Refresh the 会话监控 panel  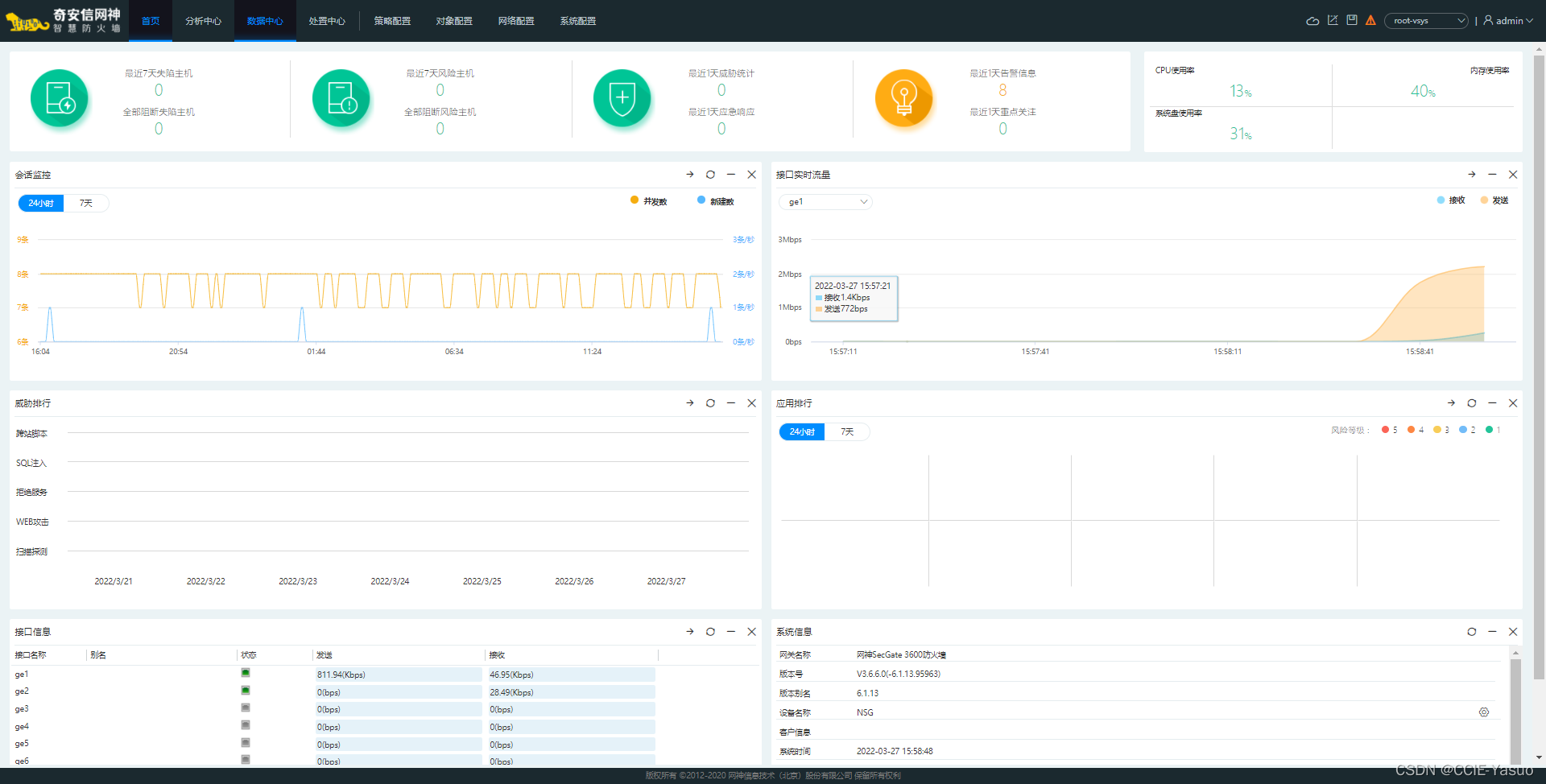[710, 175]
